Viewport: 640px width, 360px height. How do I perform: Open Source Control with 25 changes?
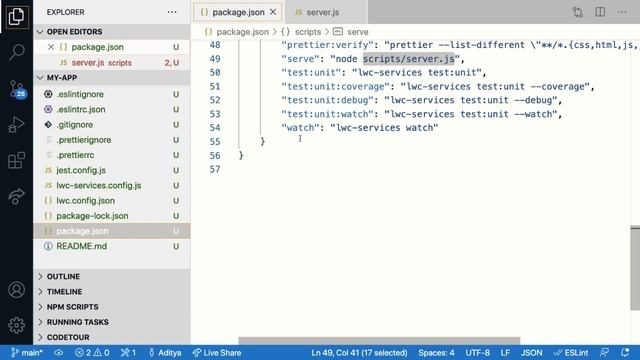[17, 89]
